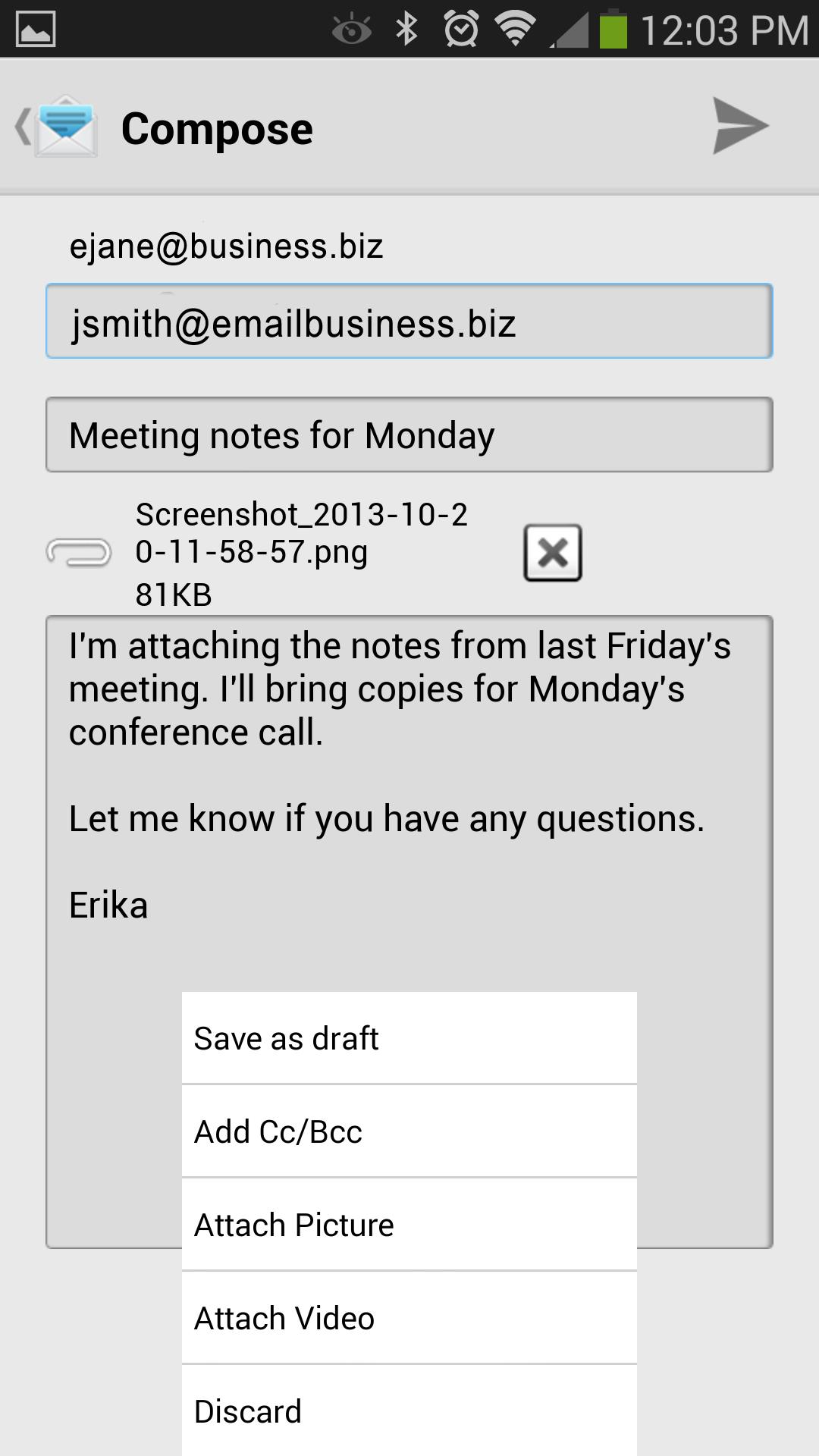This screenshot has width=819, height=1456.
Task: Choose Add Cc/Bcc option
Action: tap(409, 1131)
